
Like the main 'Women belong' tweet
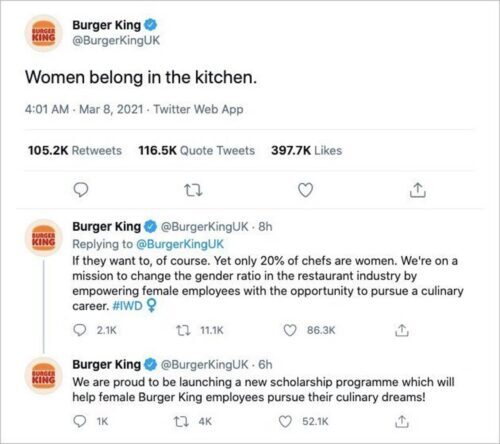(305, 190)
